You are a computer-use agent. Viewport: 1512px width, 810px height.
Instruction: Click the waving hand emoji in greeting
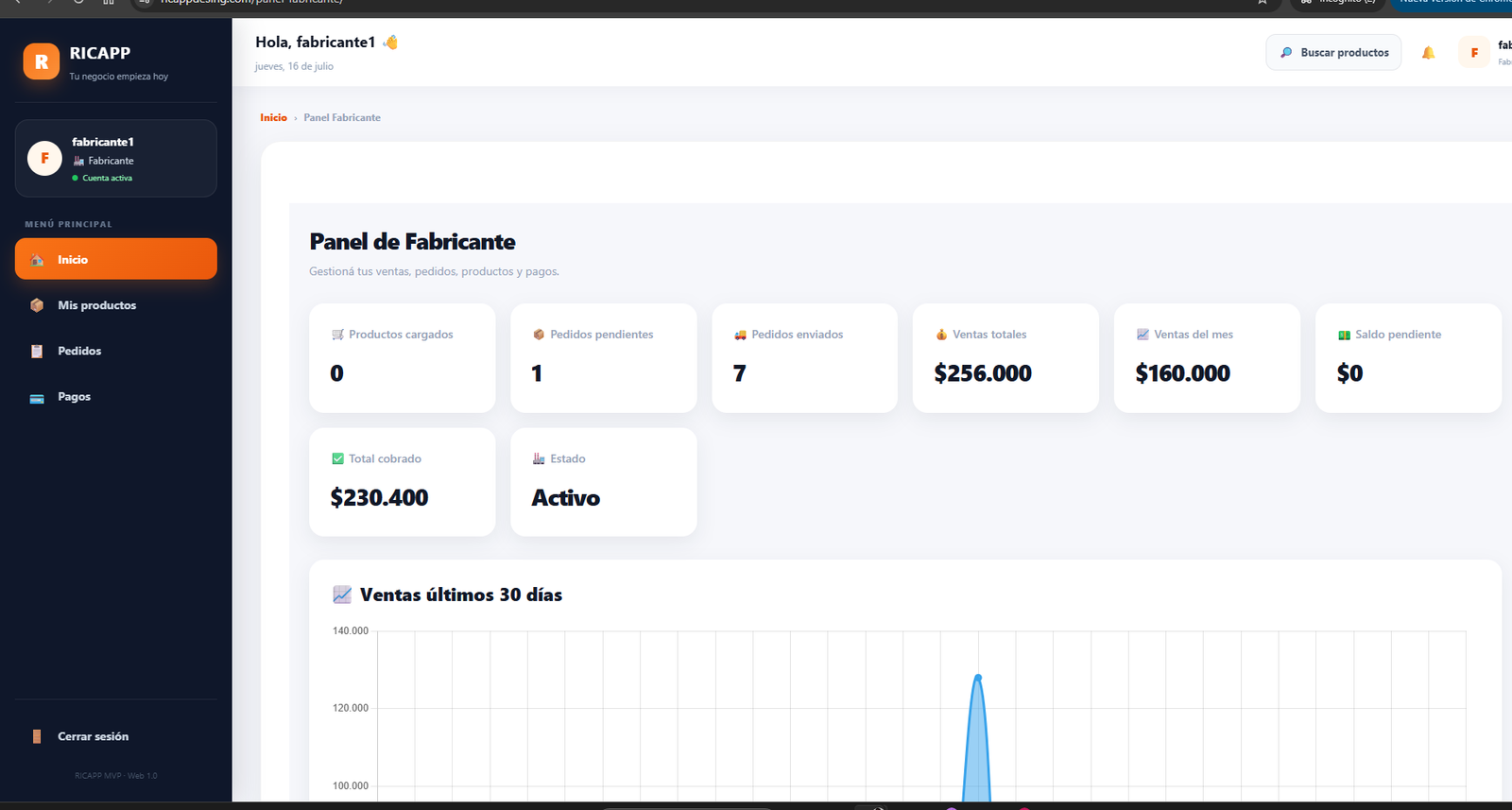[x=389, y=43]
